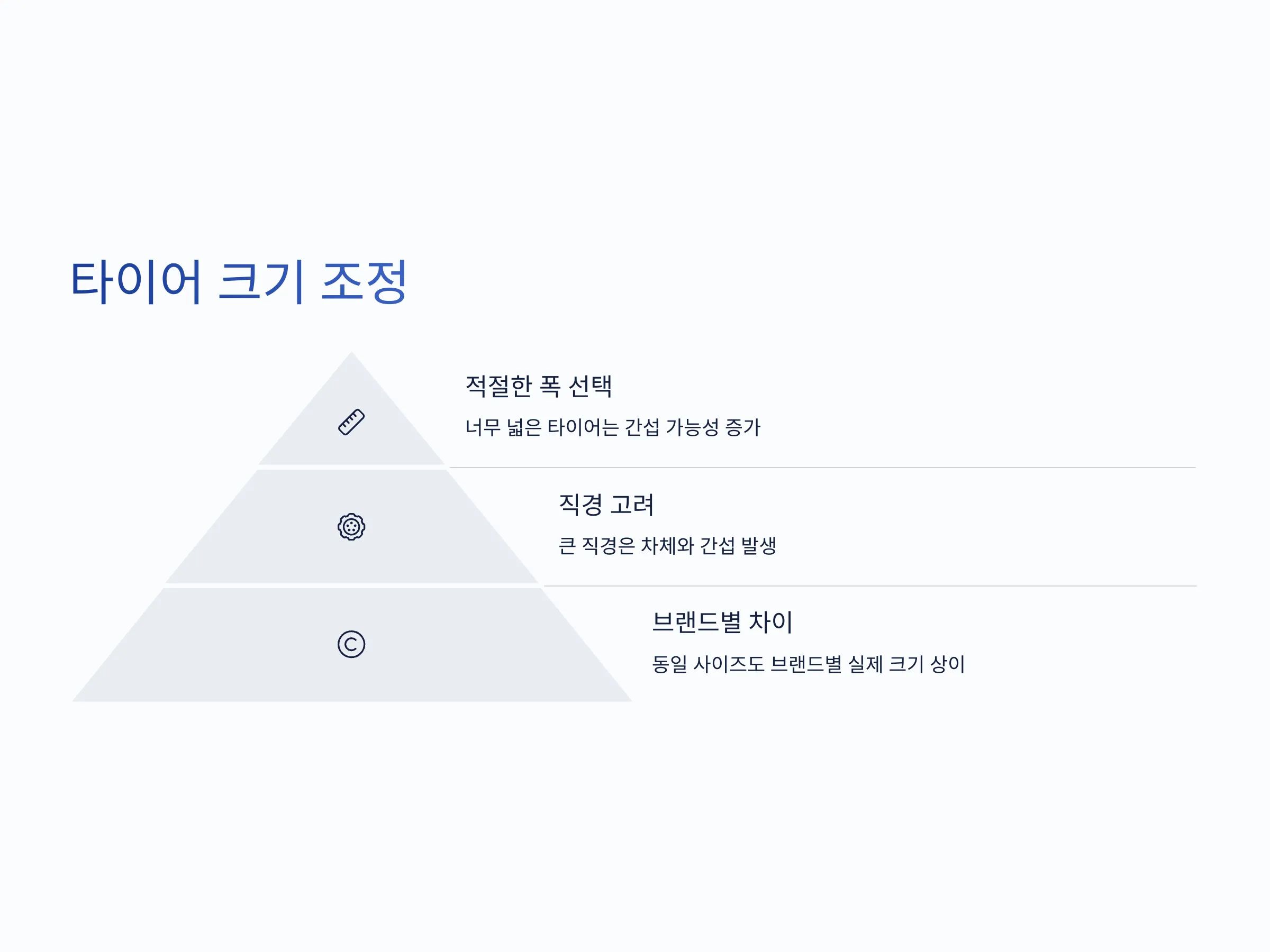The width and height of the screenshot is (1270, 952).
Task: Select the word 타이어 in the slide title
Action: [135, 282]
